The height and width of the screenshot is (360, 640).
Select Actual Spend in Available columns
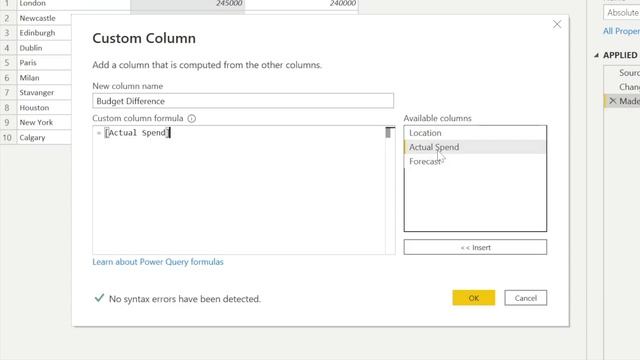475,147
